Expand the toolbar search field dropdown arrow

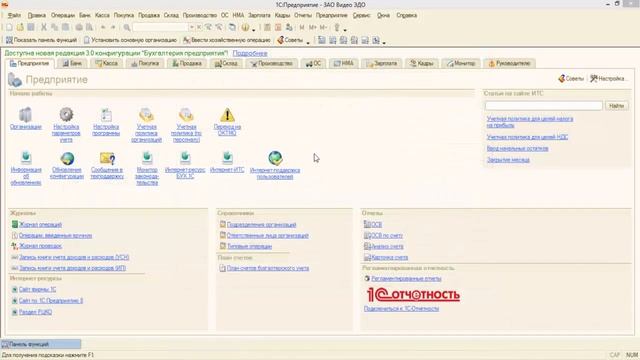[x=191, y=27]
